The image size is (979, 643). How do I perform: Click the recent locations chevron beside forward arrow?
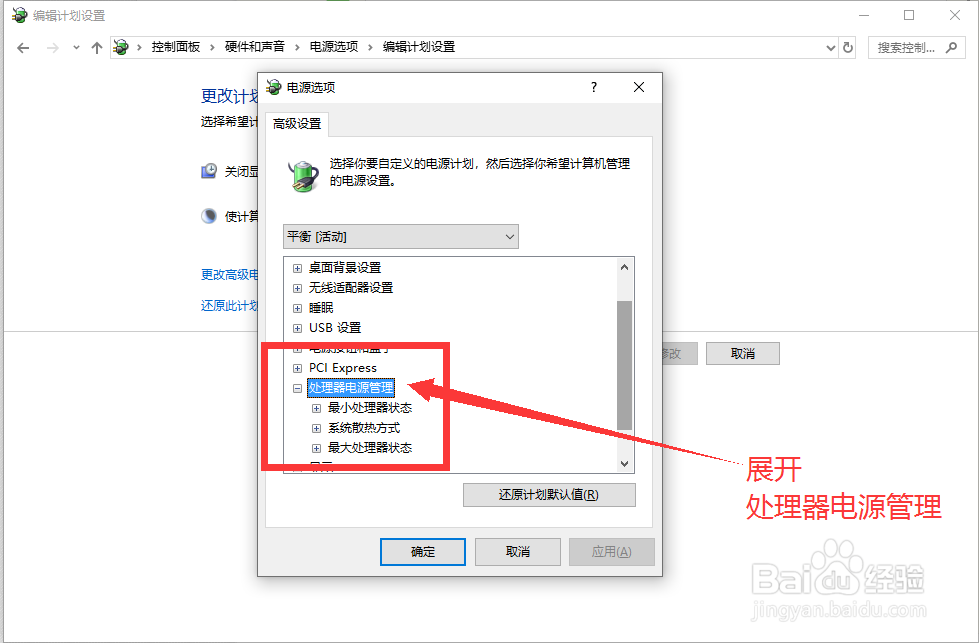coord(76,47)
